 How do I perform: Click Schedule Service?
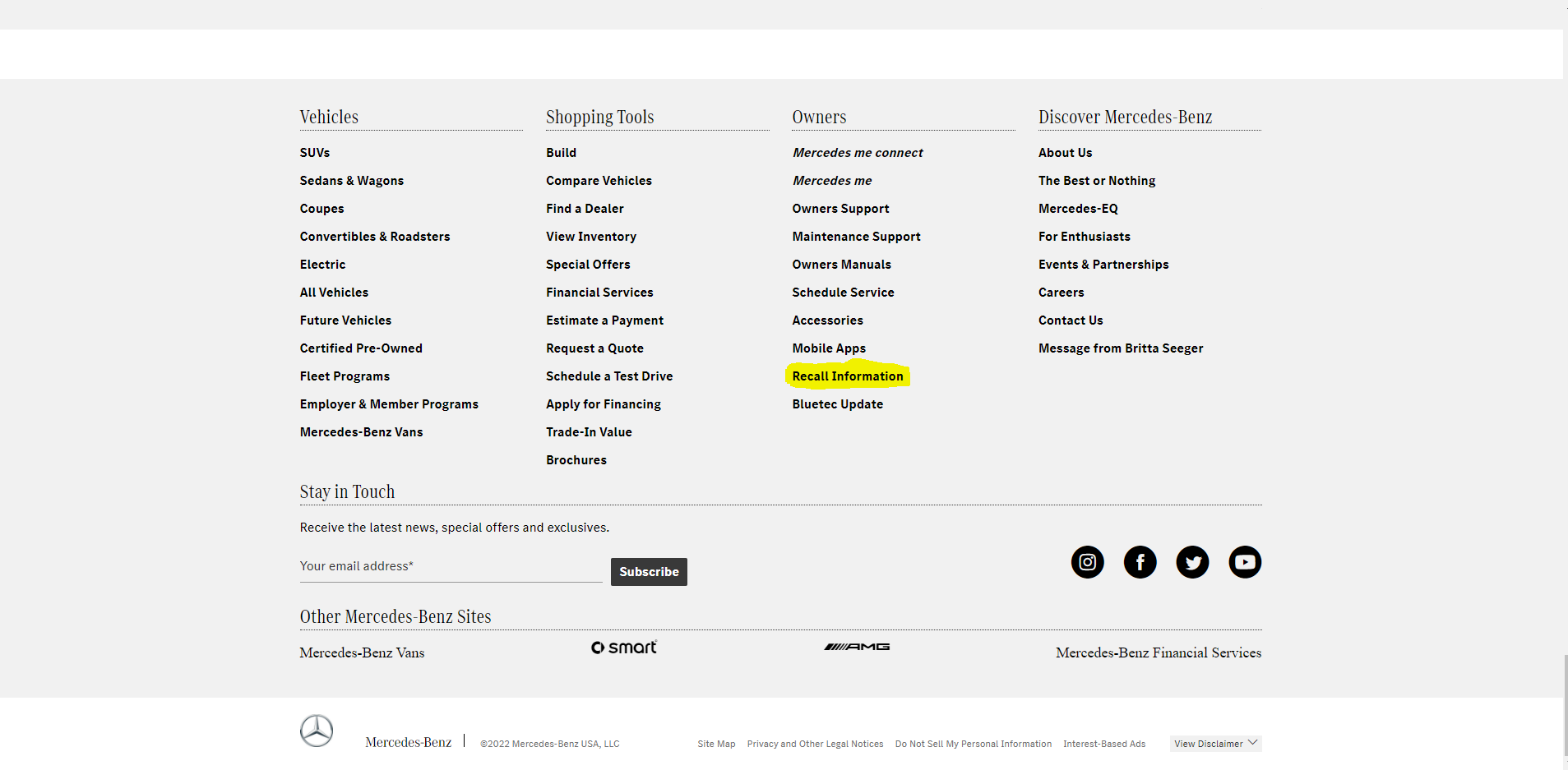[x=843, y=293]
